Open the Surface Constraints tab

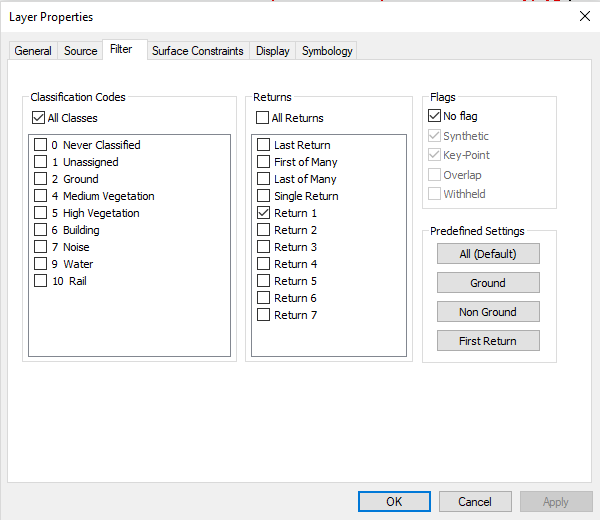click(x=198, y=51)
